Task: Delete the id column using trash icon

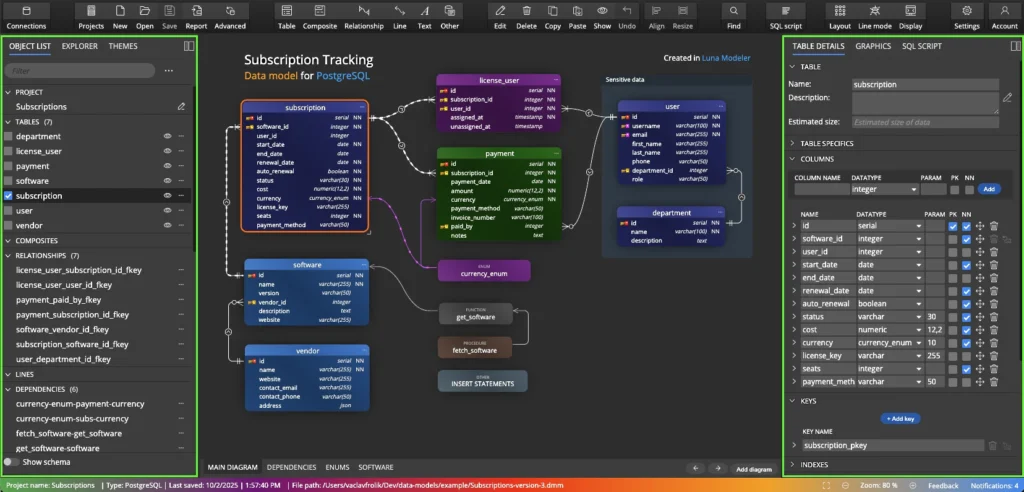Action: tap(994, 226)
